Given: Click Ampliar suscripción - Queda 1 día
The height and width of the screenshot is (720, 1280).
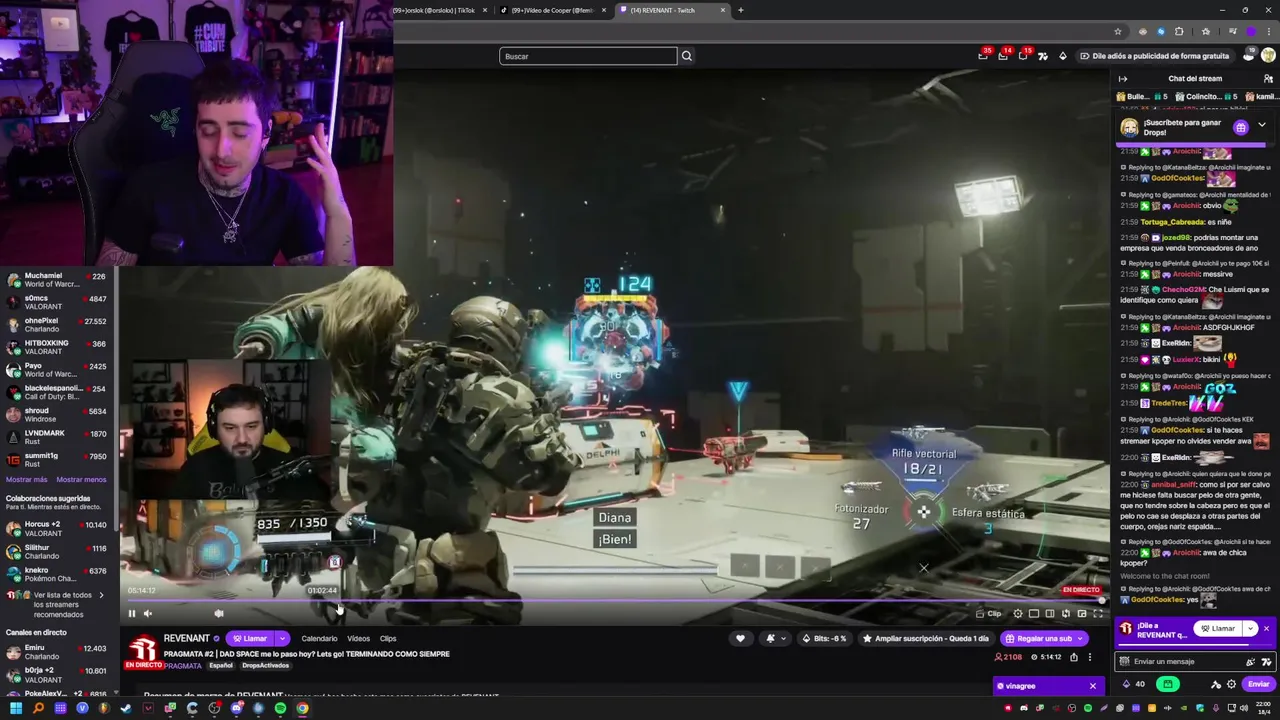Looking at the screenshot, I should pos(926,638).
